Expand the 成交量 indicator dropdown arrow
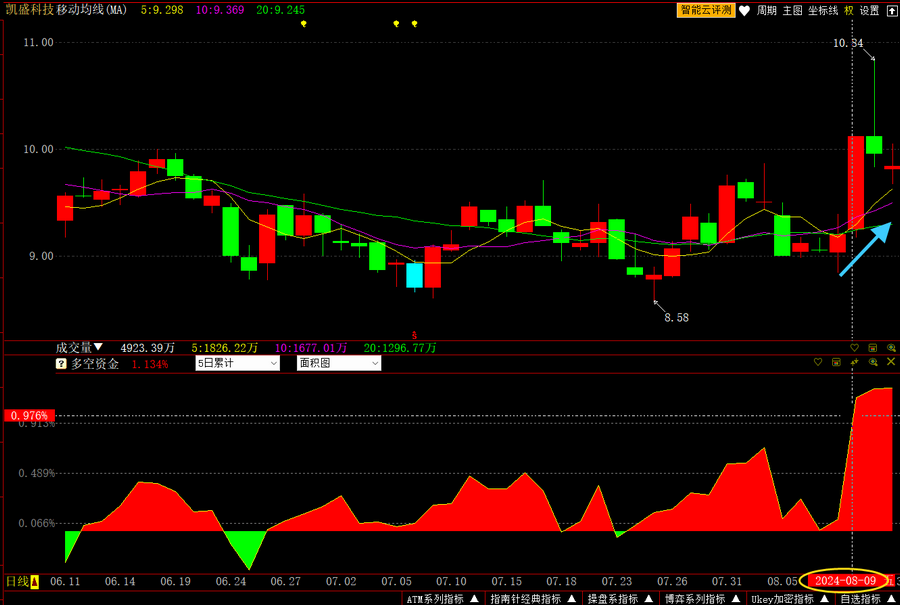 (98, 347)
